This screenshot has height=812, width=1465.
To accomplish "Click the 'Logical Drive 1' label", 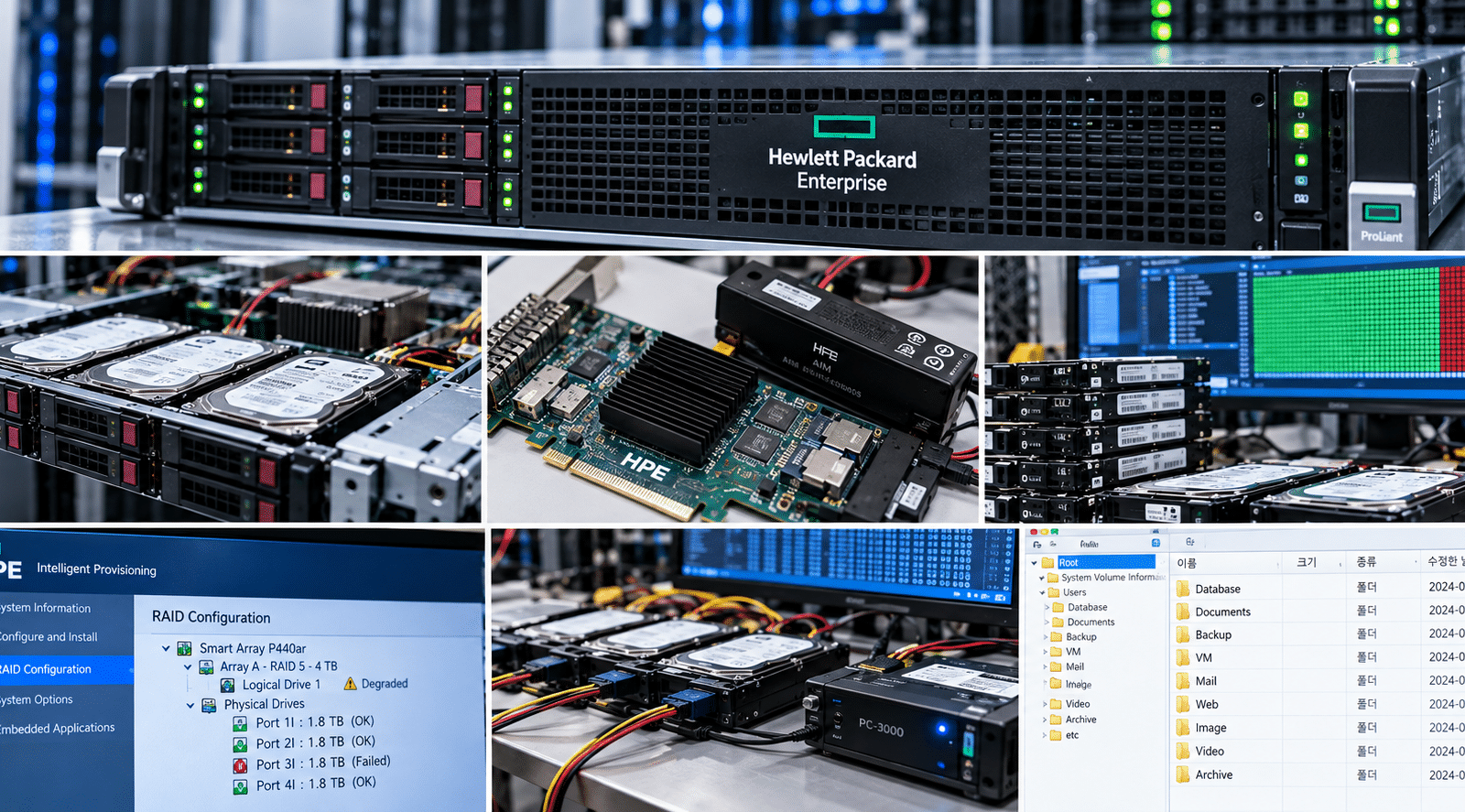I will [281, 685].
